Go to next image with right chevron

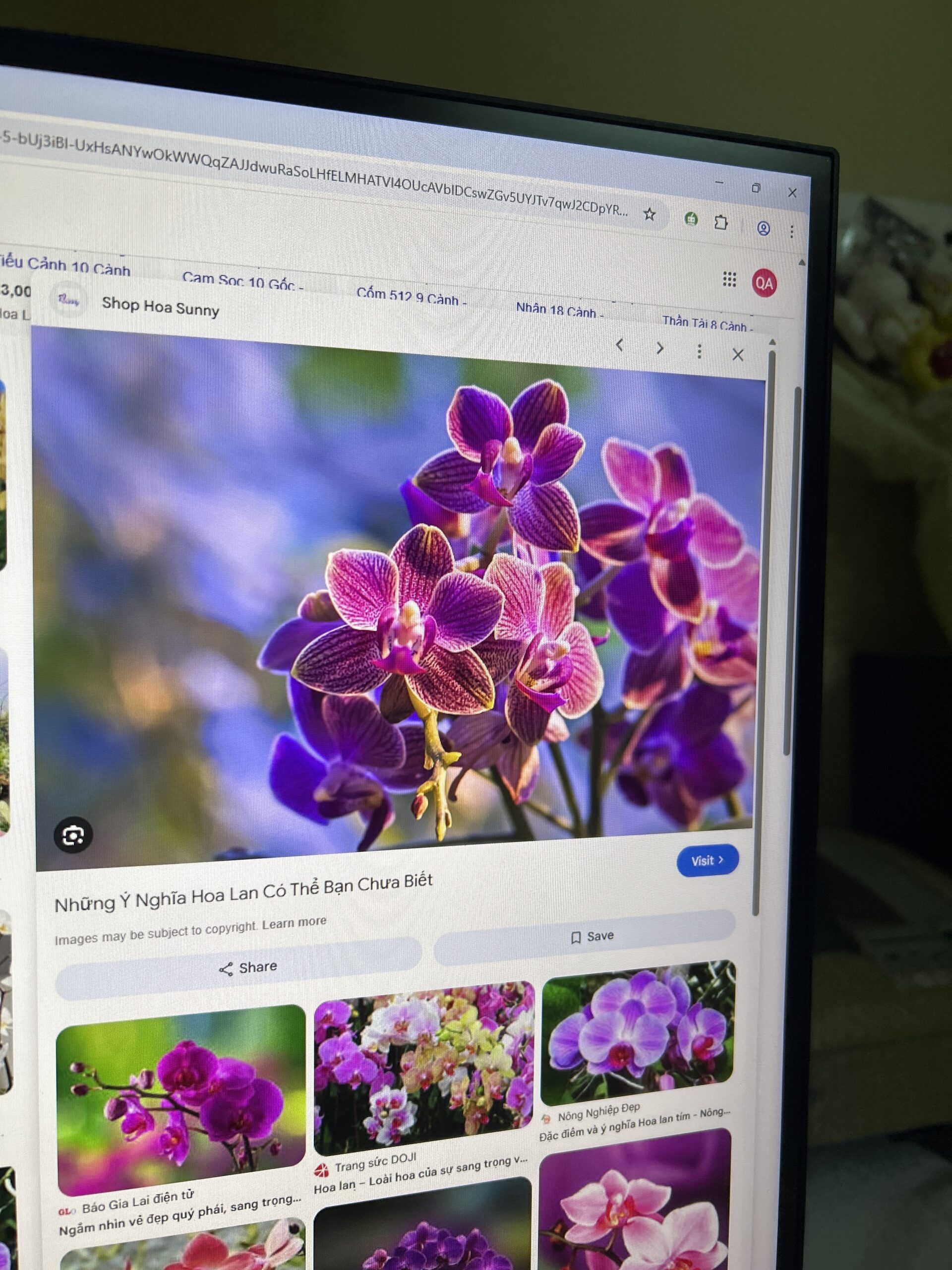pyautogui.click(x=660, y=348)
